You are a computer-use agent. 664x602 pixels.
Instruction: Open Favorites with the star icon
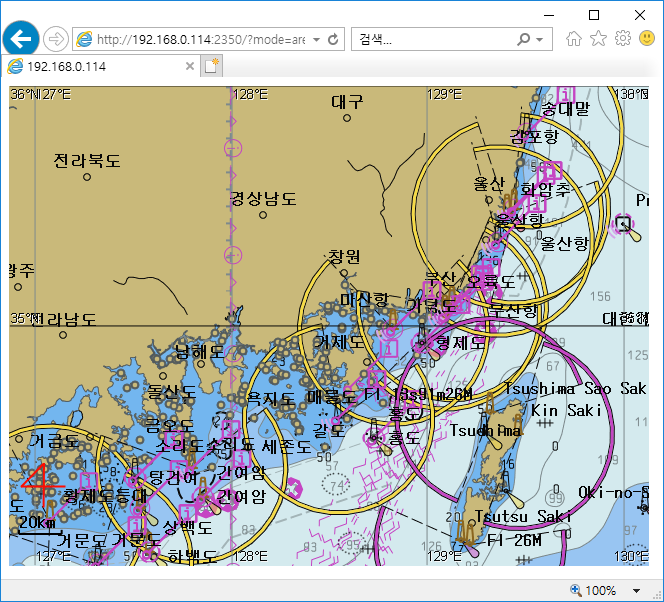[598, 39]
